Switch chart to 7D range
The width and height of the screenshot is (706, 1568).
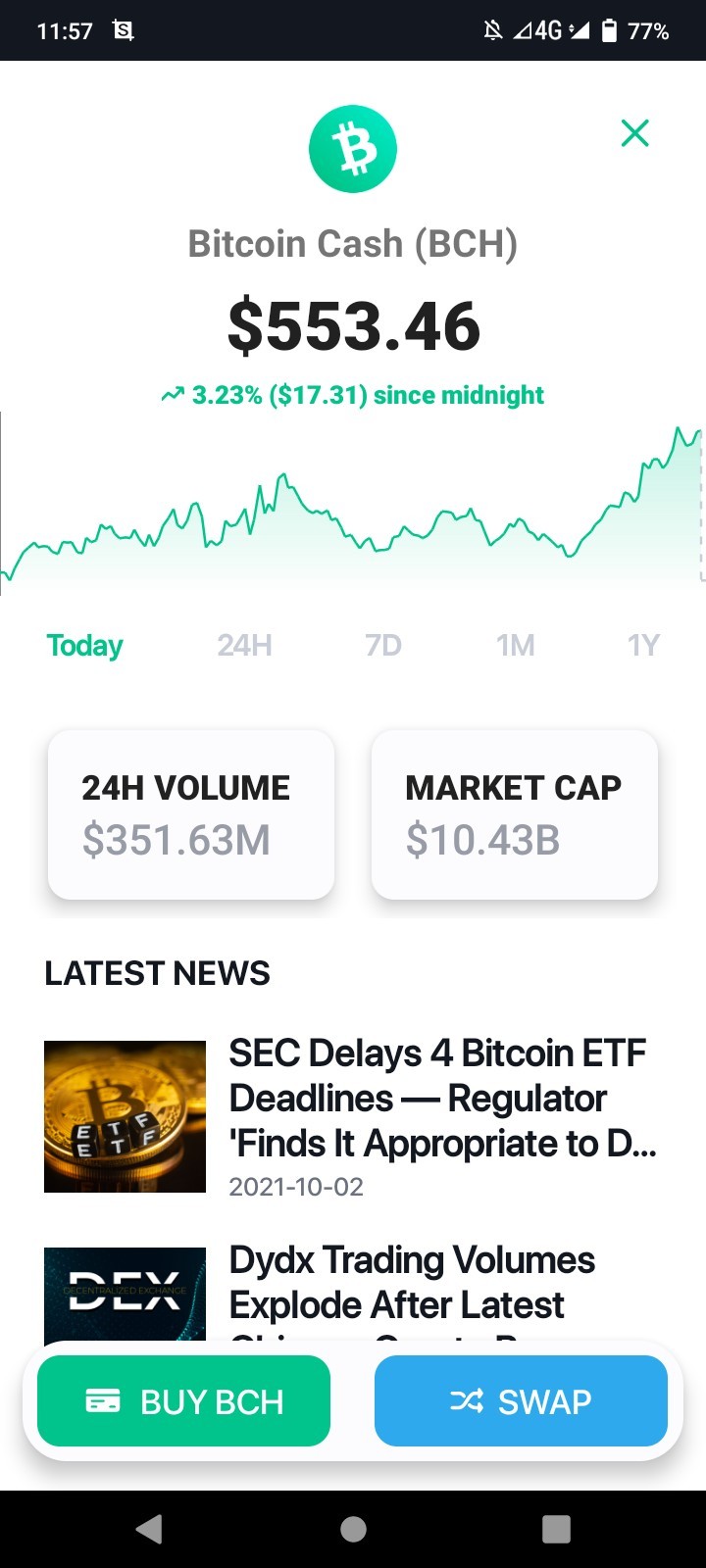tap(383, 645)
